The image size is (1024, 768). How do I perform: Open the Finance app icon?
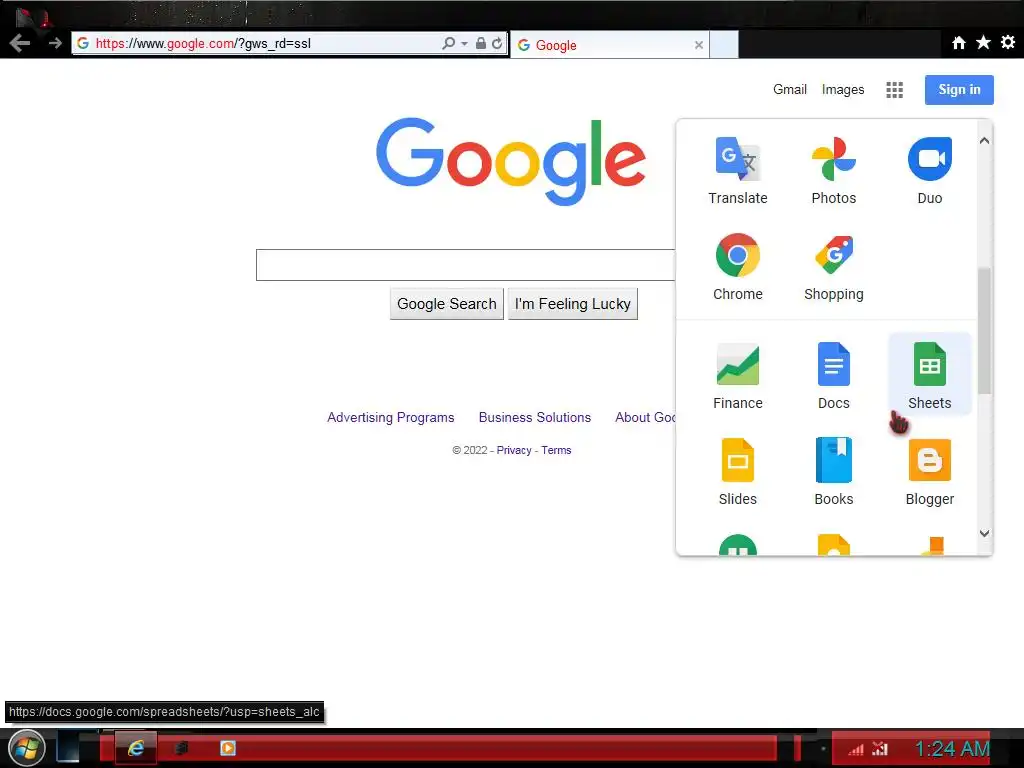(737, 364)
